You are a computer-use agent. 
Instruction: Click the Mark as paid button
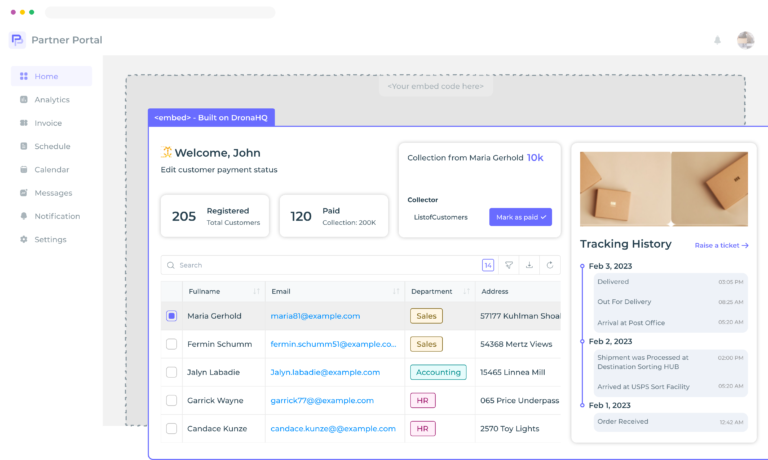click(x=520, y=217)
